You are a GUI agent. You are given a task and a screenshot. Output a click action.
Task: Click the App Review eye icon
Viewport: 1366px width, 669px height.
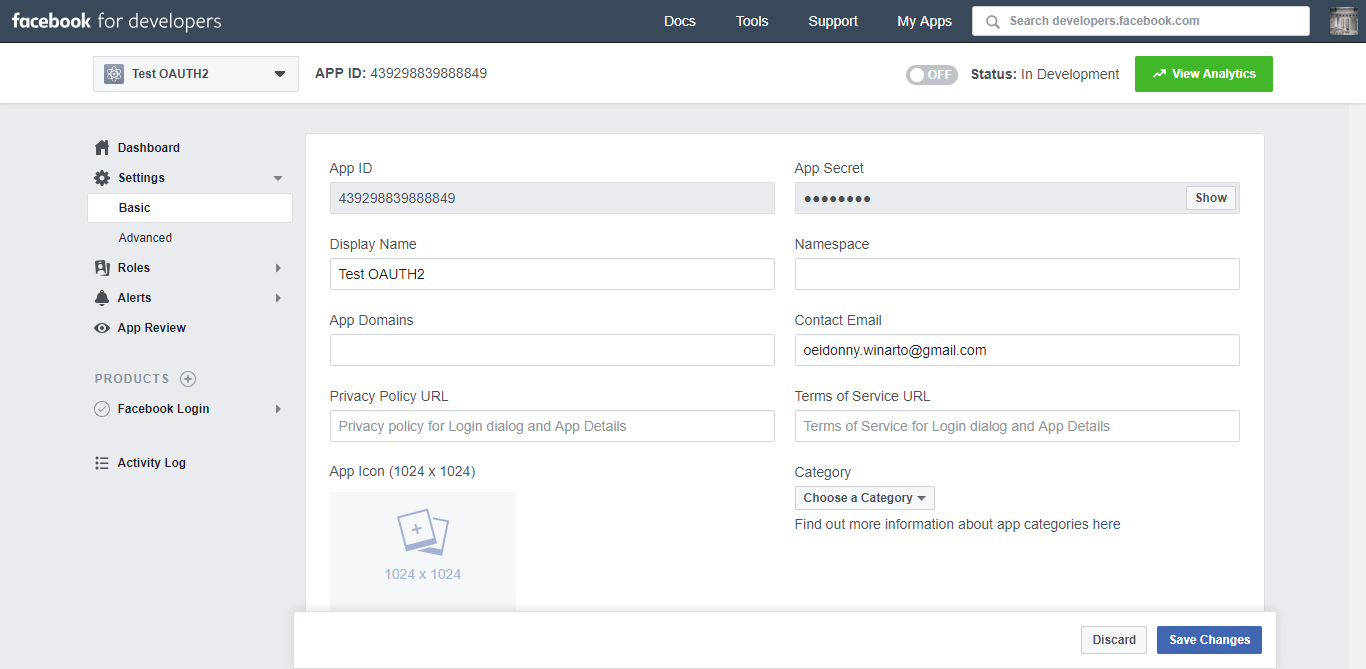point(102,328)
